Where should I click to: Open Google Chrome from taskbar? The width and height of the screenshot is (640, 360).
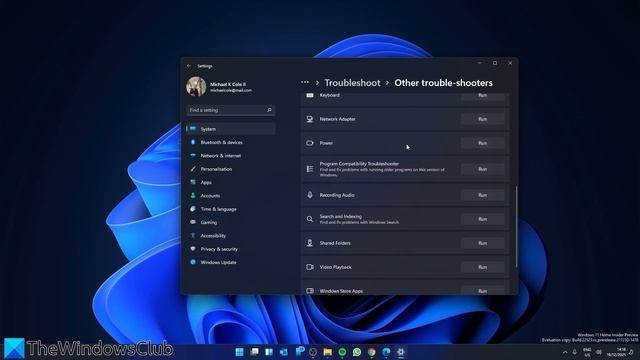(x=371, y=352)
